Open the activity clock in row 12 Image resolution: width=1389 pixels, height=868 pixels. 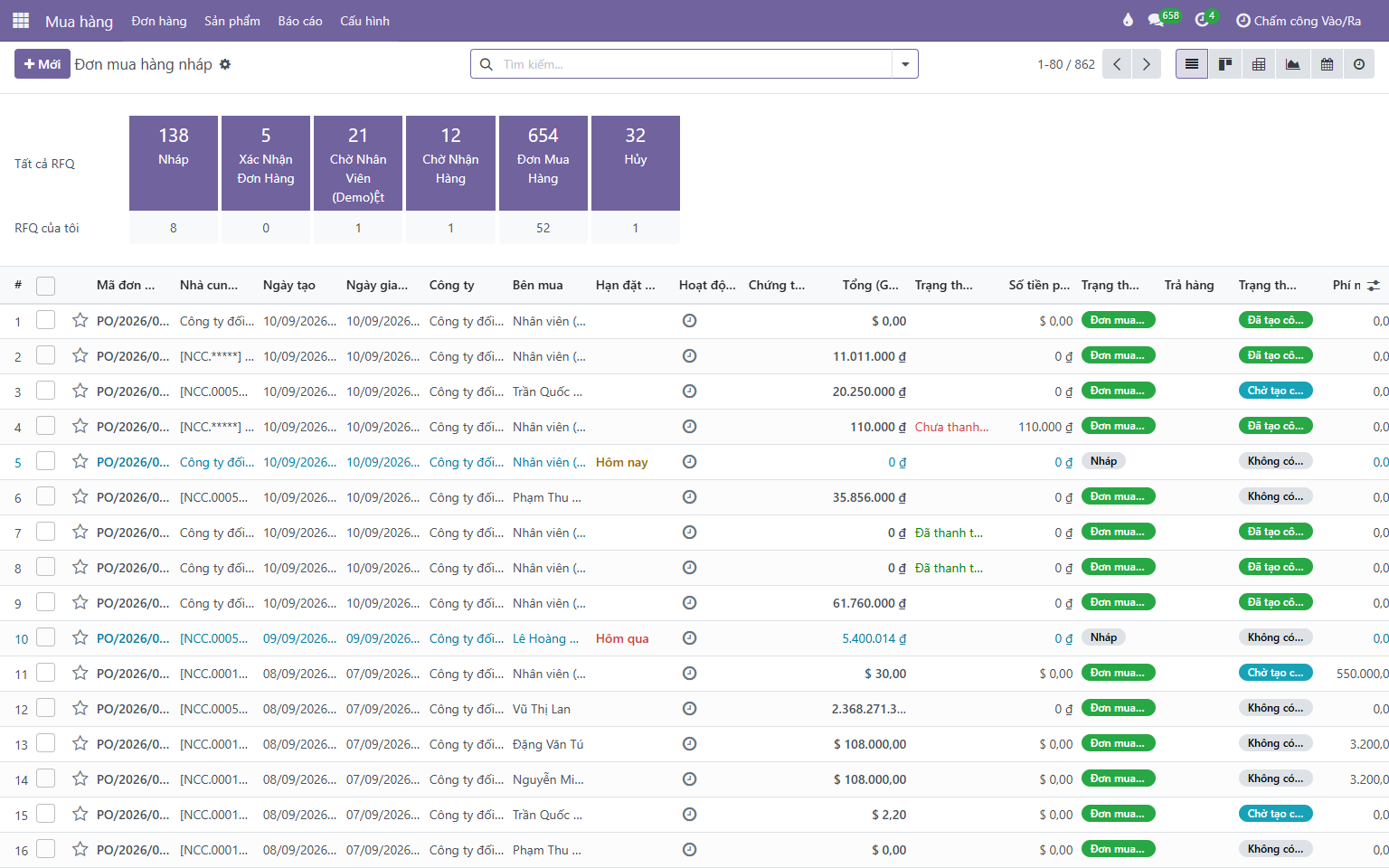[689, 708]
